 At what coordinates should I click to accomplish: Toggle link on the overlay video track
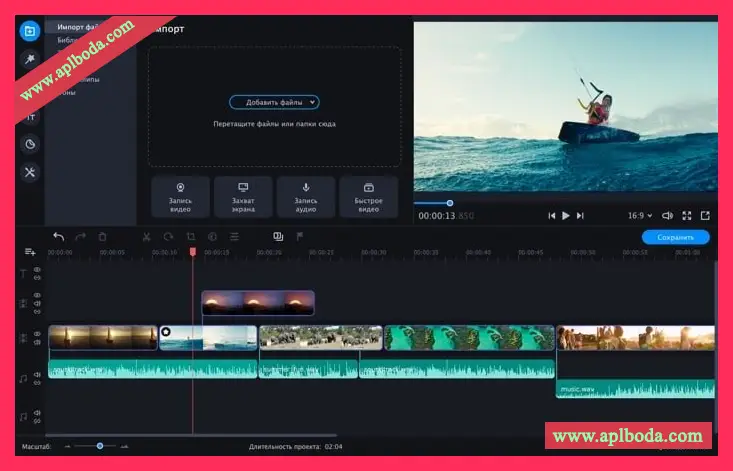(x=37, y=312)
